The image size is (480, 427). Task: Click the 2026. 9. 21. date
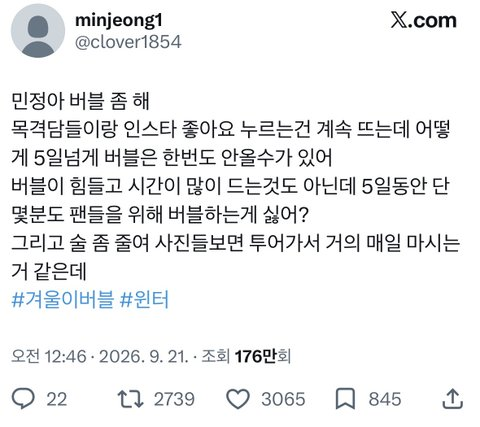click(x=144, y=356)
